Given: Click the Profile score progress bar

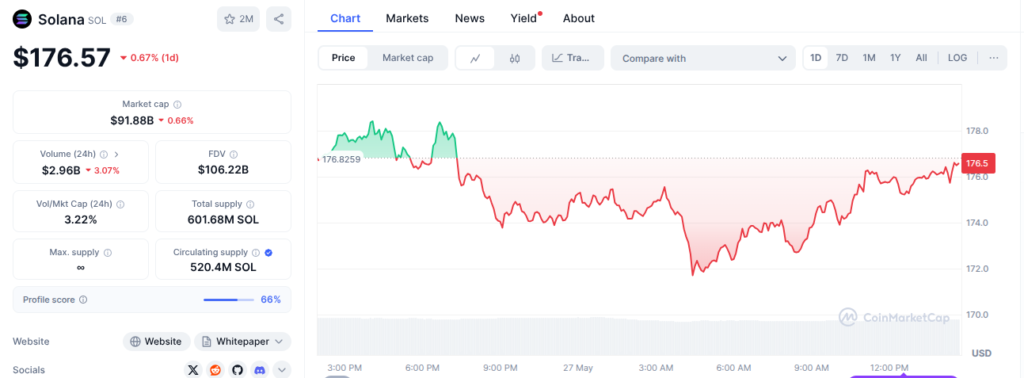Looking at the screenshot, I should click(x=229, y=300).
